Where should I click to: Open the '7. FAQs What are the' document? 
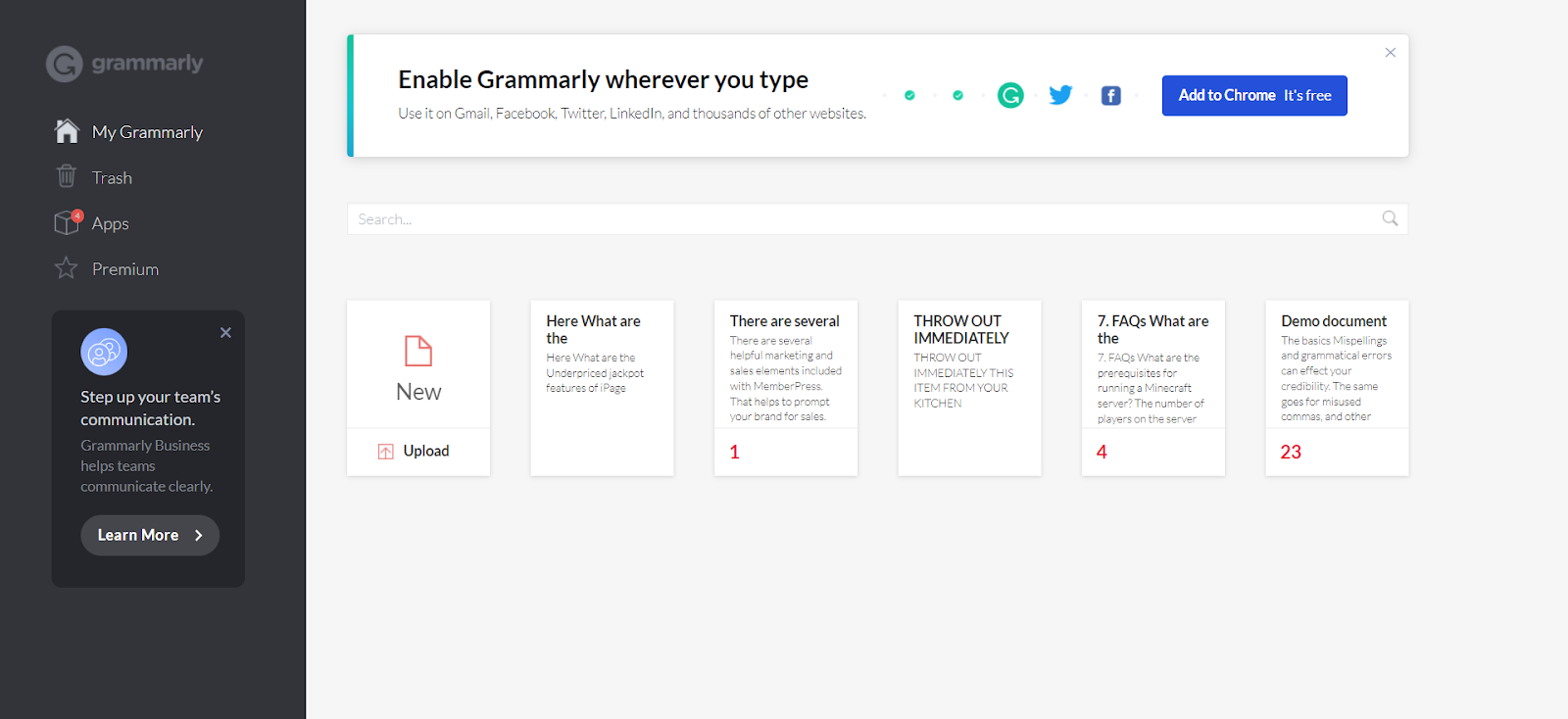click(1153, 388)
